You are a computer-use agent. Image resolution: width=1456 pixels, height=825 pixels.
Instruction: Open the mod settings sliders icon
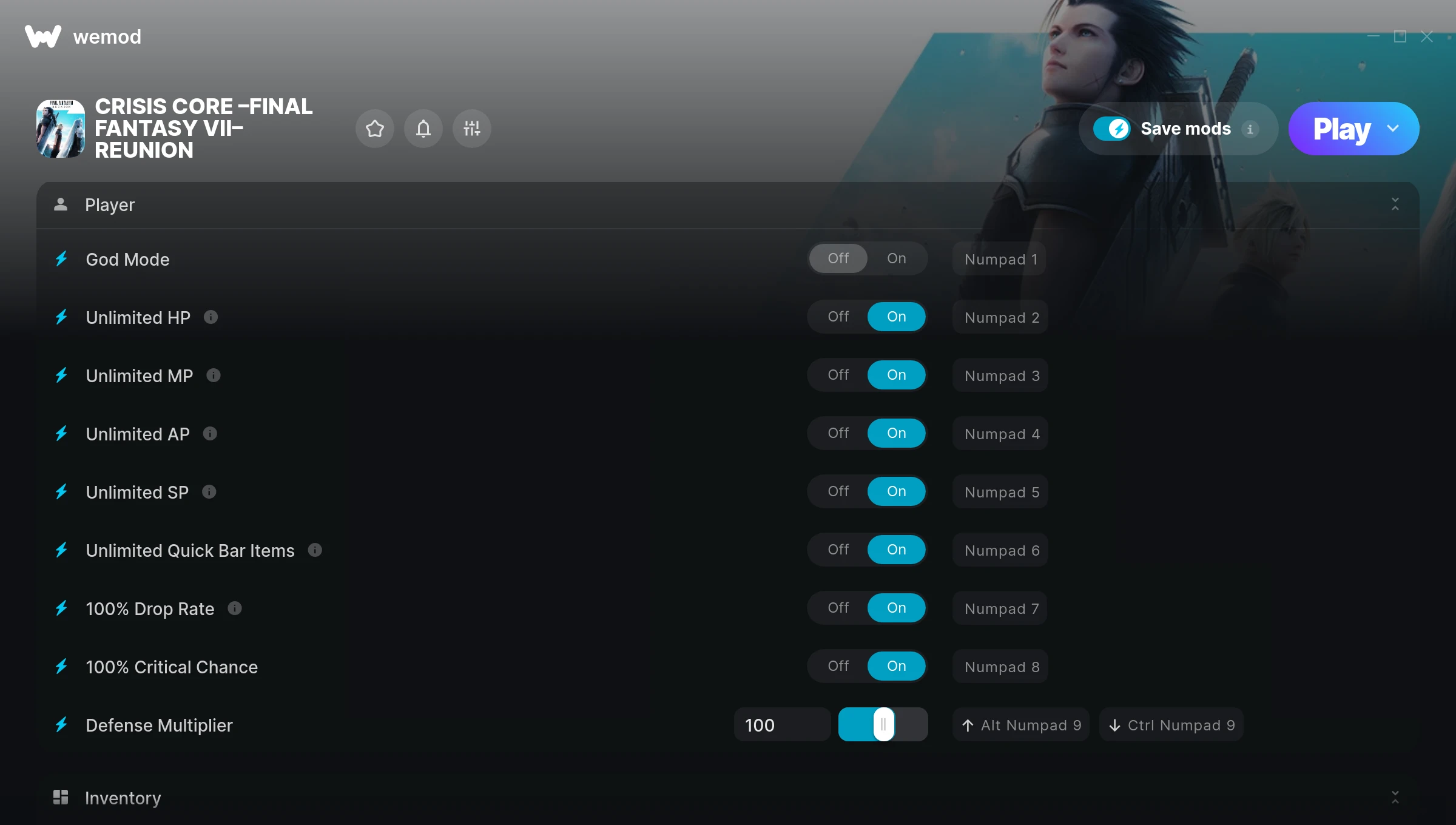471,129
